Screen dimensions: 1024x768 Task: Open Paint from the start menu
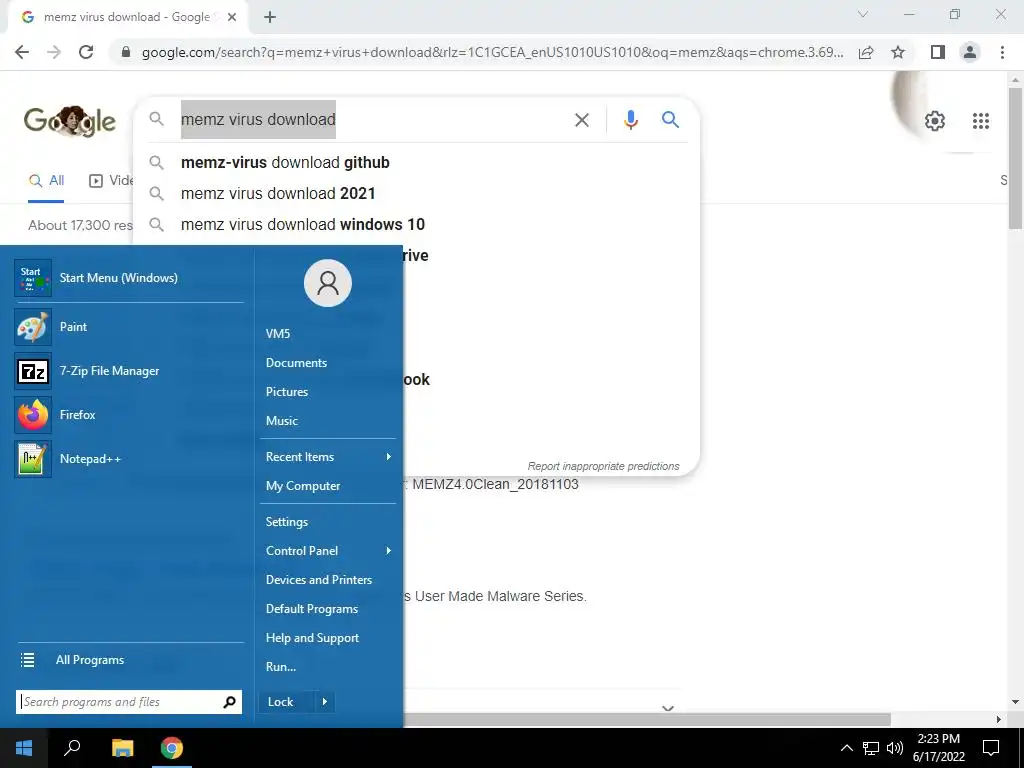tap(129, 327)
